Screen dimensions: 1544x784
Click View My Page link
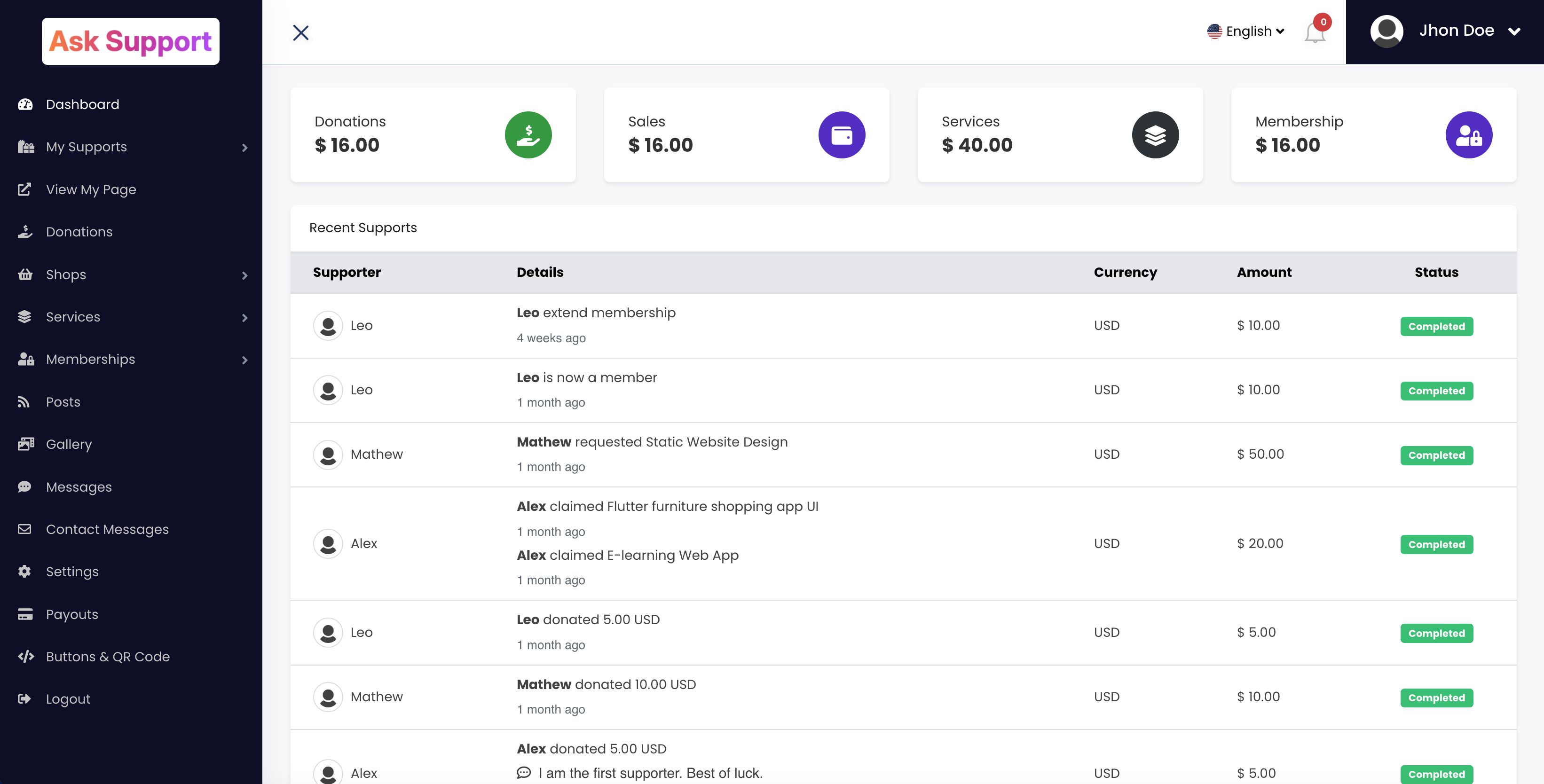[x=91, y=189]
